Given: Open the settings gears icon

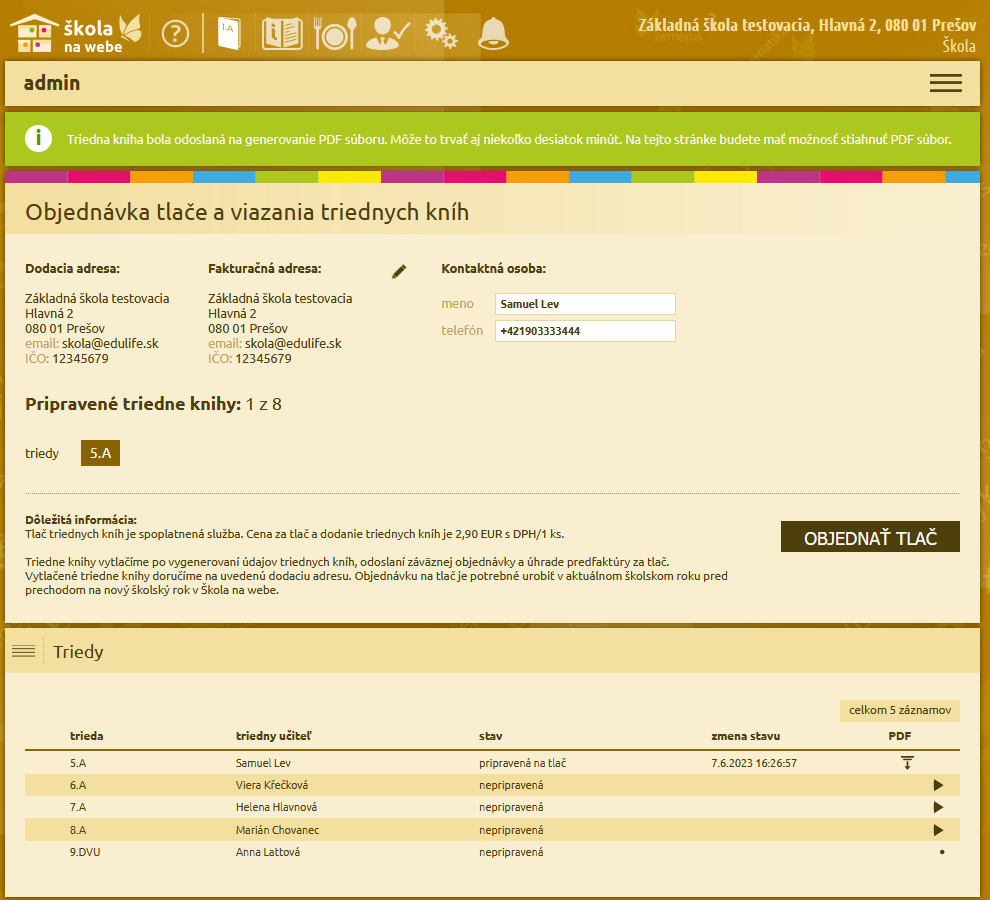Looking at the screenshot, I should coord(441,33).
